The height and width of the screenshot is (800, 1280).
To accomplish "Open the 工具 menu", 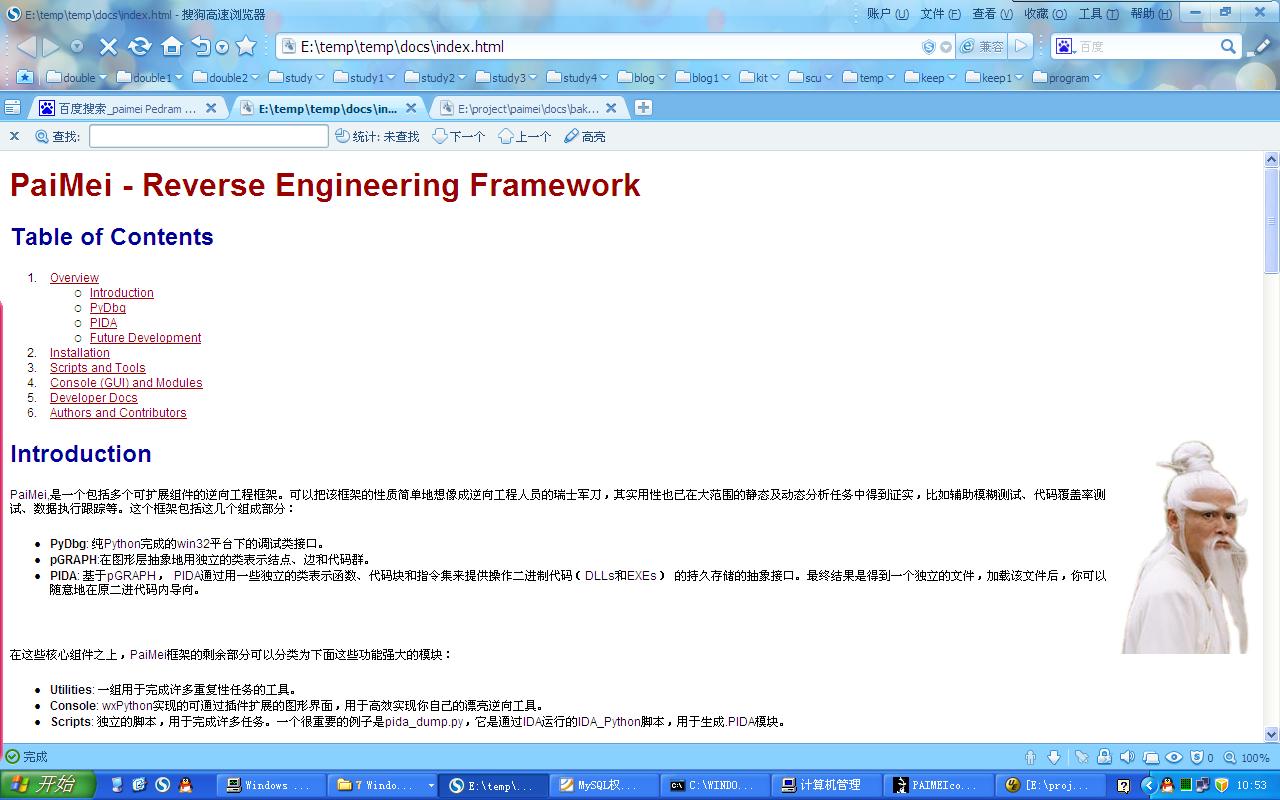I will [1098, 14].
